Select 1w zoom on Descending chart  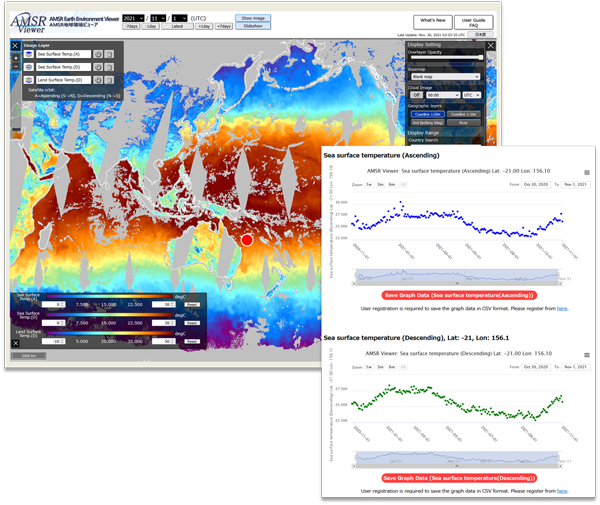coord(369,367)
